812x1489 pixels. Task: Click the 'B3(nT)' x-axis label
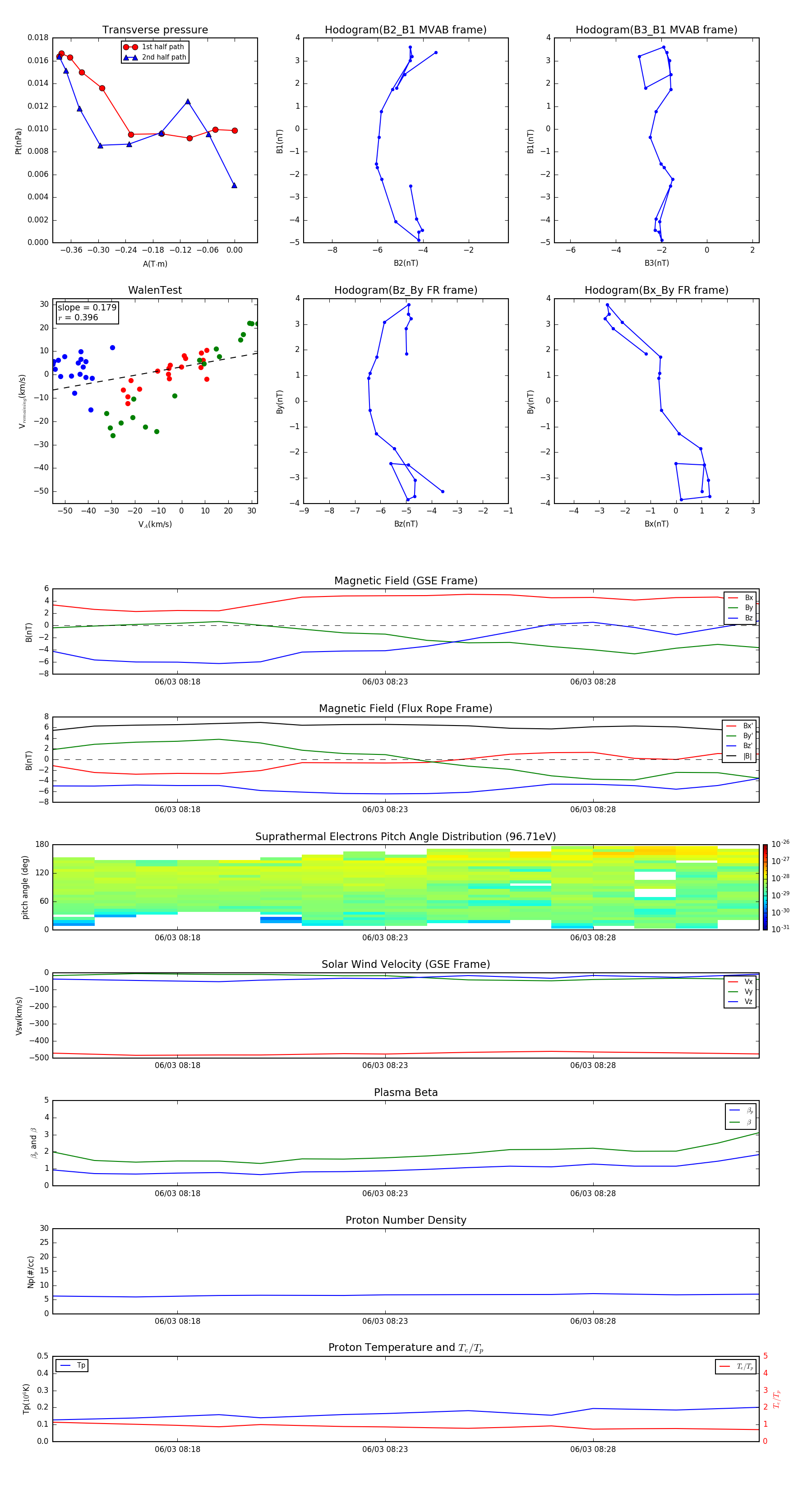point(656,263)
